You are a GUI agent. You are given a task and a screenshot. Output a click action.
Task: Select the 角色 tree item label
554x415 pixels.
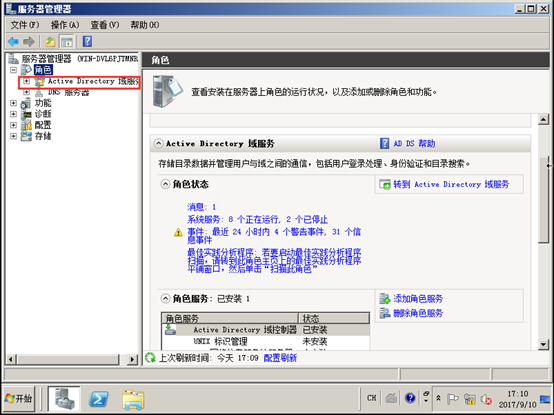pyautogui.click(x=43, y=70)
